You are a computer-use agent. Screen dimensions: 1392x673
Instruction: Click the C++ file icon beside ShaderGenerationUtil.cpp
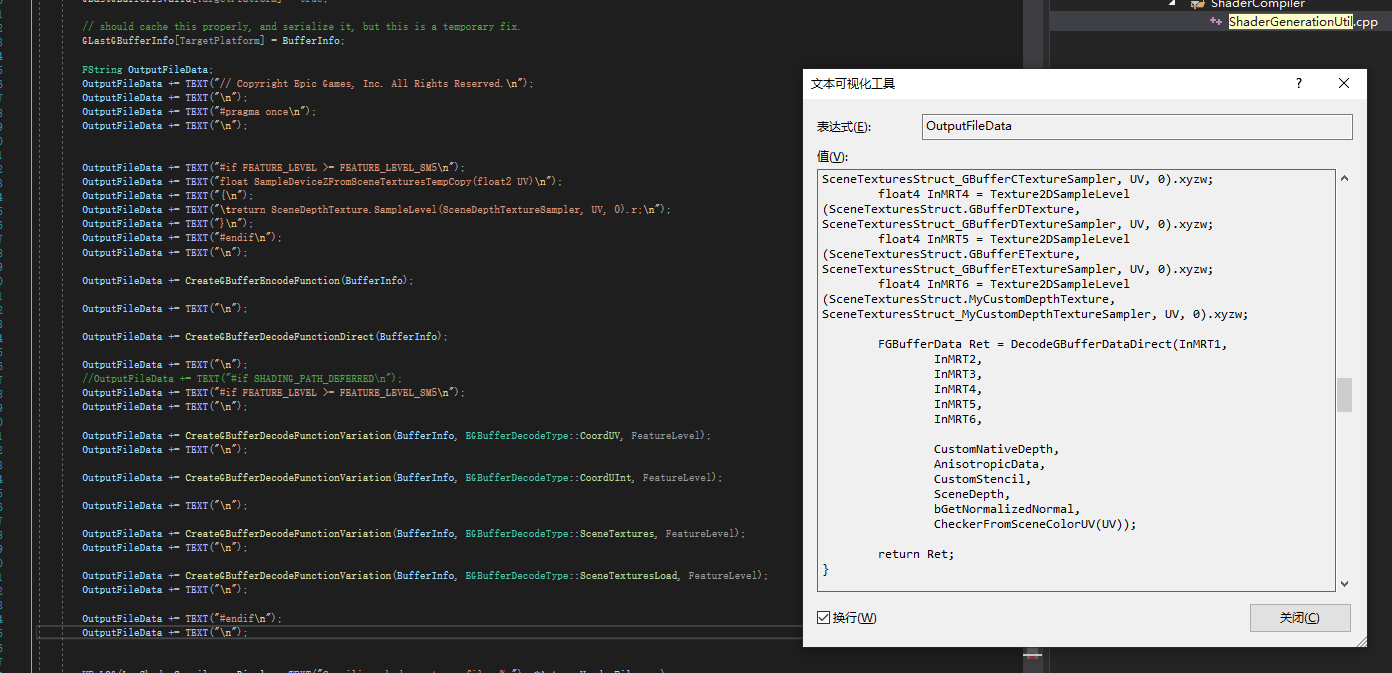(1216, 20)
